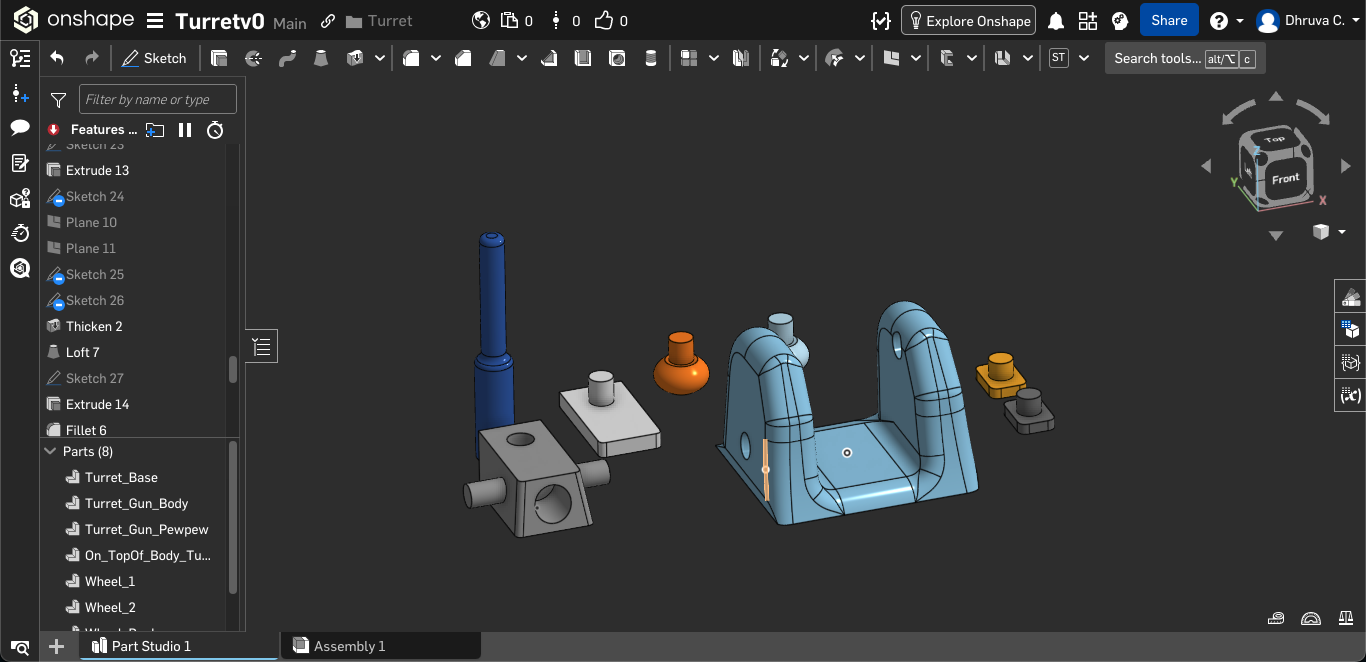Open the dropdown next to Draft tool
Viewport: 1366px width, 662px height.
pyautogui.click(x=523, y=58)
